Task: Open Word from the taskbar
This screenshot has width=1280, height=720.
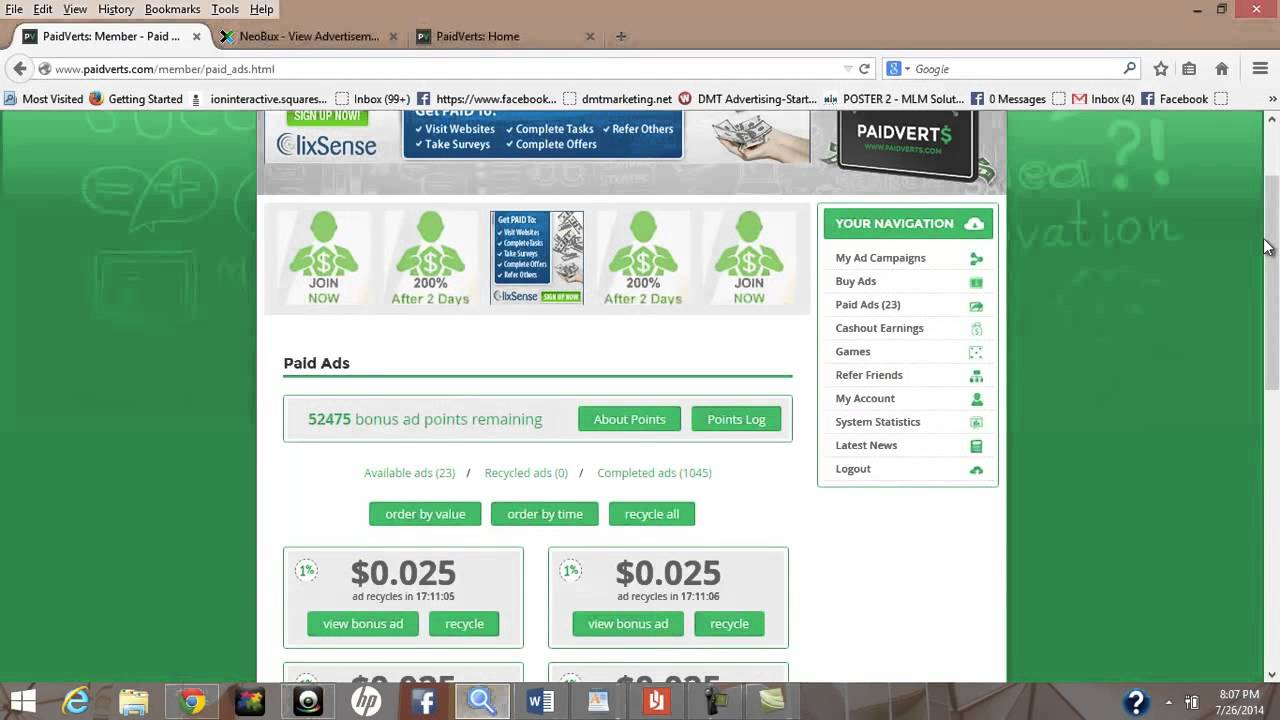Action: 540,701
